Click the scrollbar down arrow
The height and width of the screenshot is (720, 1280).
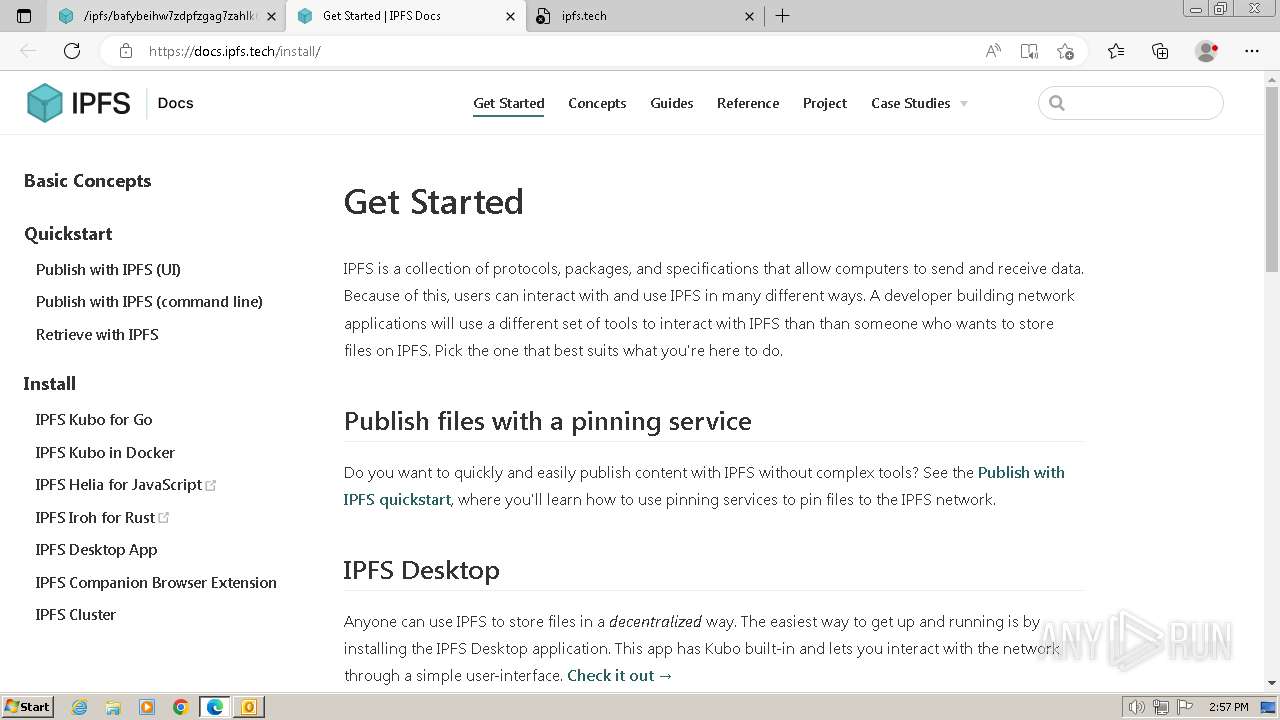(1272, 684)
